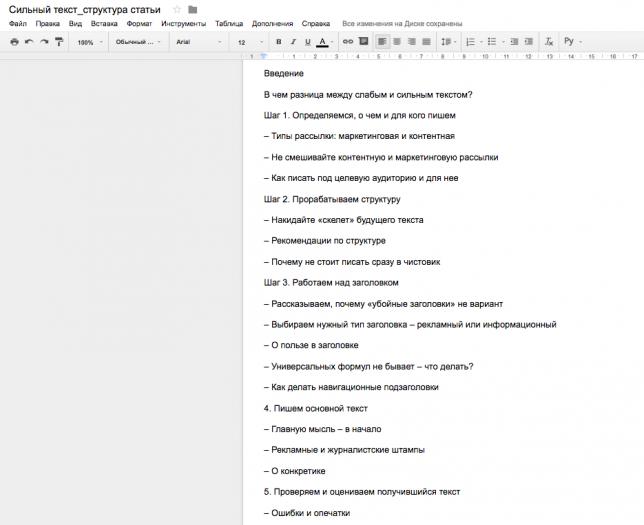Click the line '– О конкретике'

294,471
